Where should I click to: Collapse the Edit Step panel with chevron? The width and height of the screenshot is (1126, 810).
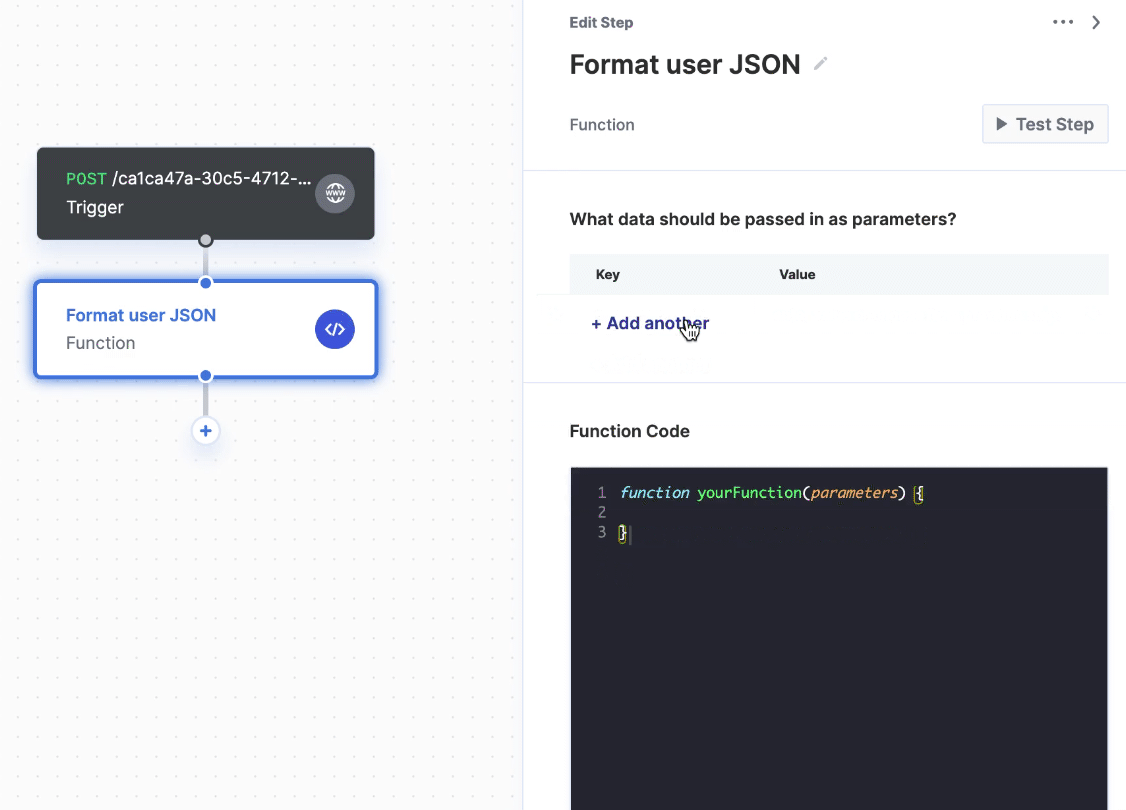pos(1096,22)
